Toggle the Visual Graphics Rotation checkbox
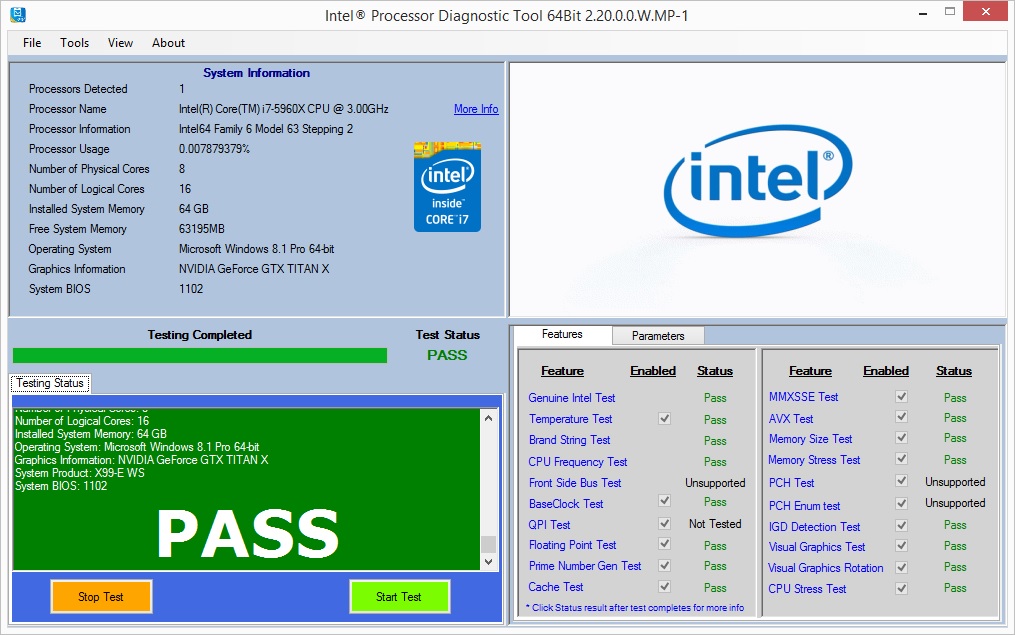Image resolution: width=1015 pixels, height=635 pixels. 901,567
